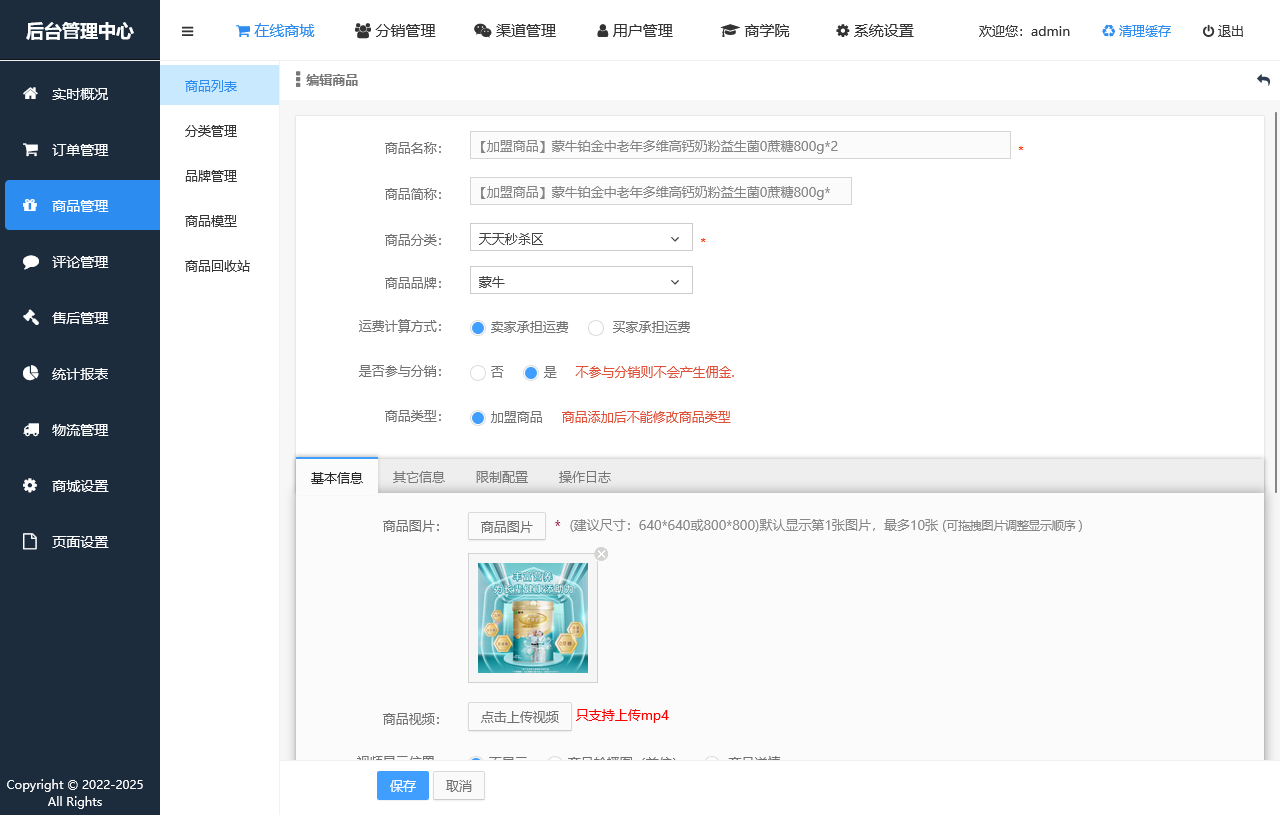This screenshot has width=1280, height=815.
Task: Open the 商品分类 dropdown
Action: (580, 237)
